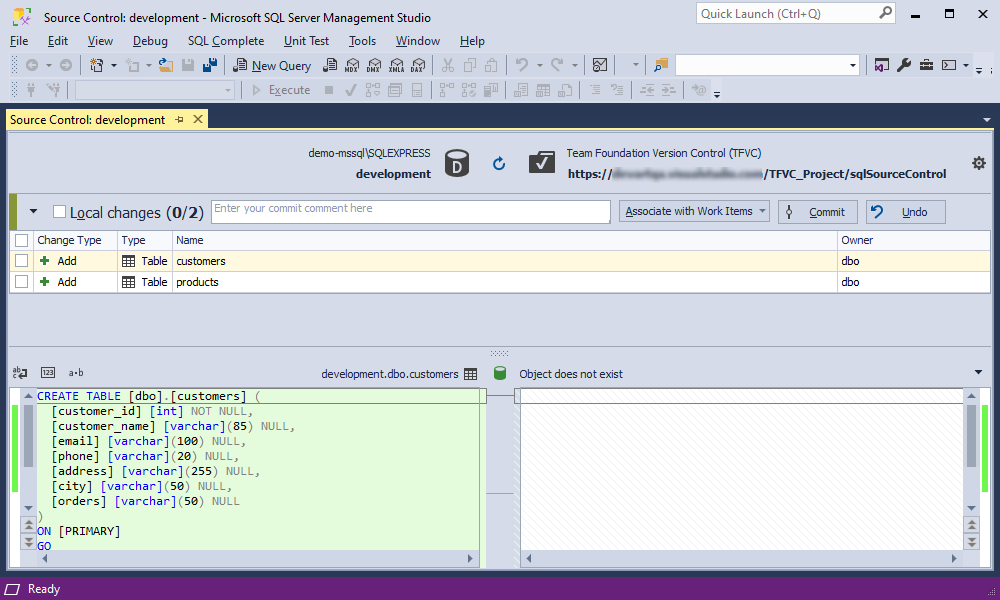Open the second toolbar row overflow options
This screenshot has height=600, width=1000.
[717, 94]
